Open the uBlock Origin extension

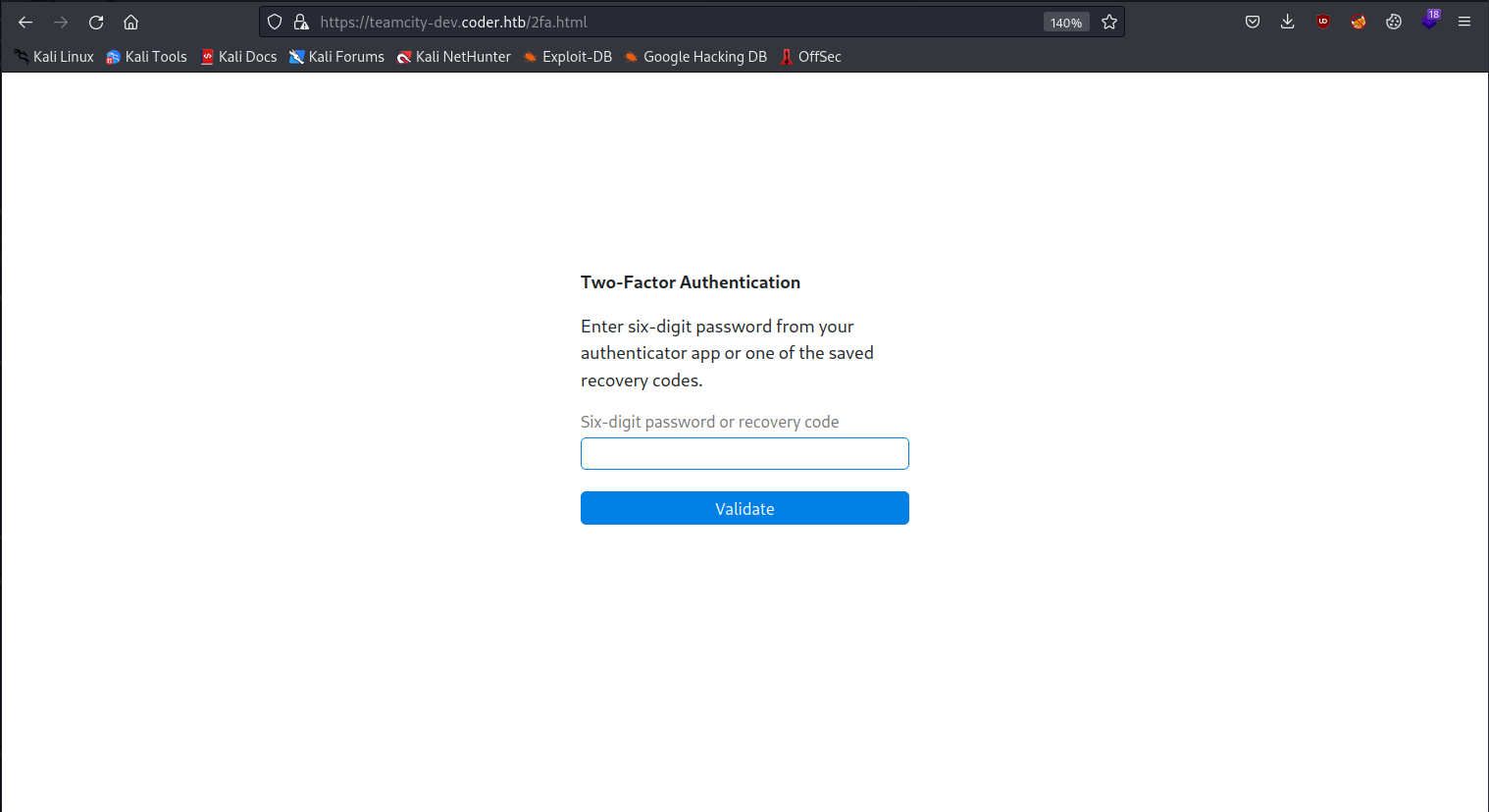tap(1323, 22)
